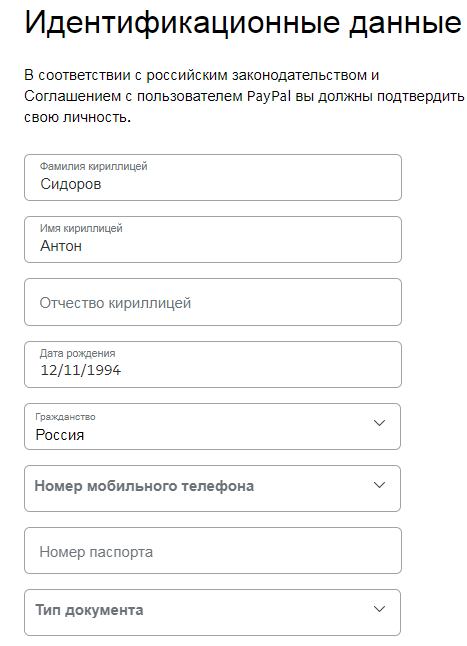Screen dimensions: 467x646
Task: Click the Гражданство label text
Action: coord(65,417)
